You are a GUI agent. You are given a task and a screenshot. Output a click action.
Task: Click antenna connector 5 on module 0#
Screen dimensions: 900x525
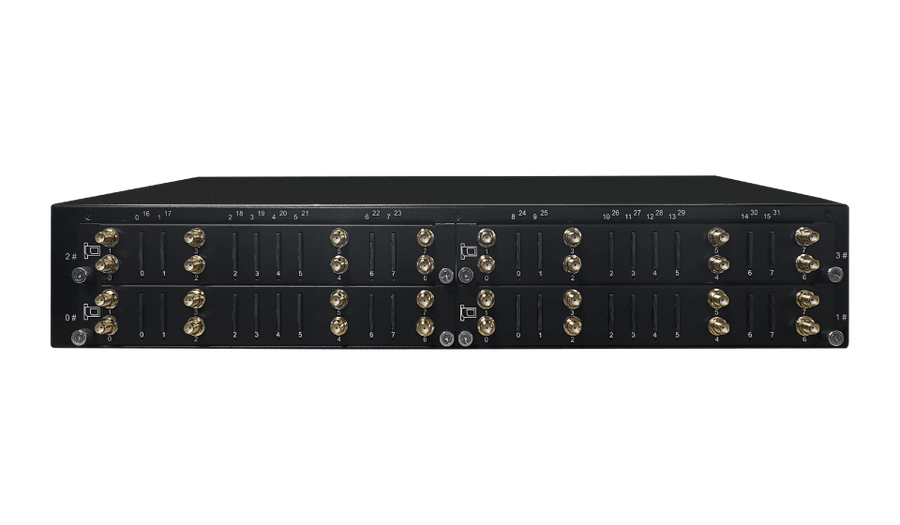click(x=339, y=299)
